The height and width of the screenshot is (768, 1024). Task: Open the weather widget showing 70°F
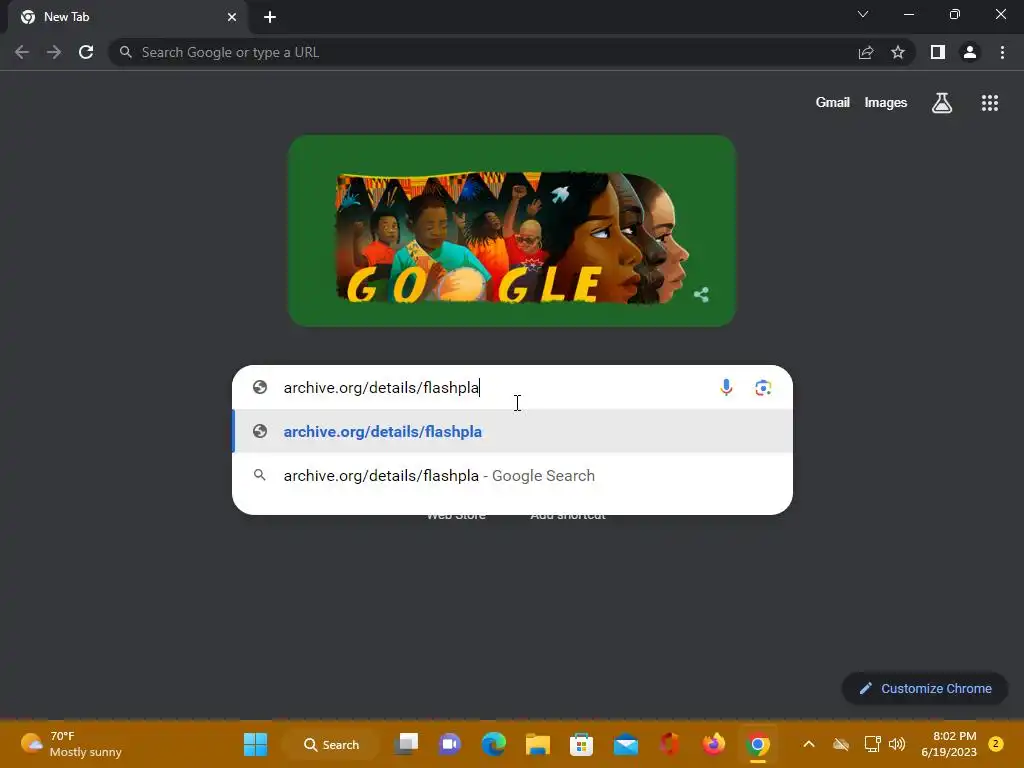click(x=71, y=744)
